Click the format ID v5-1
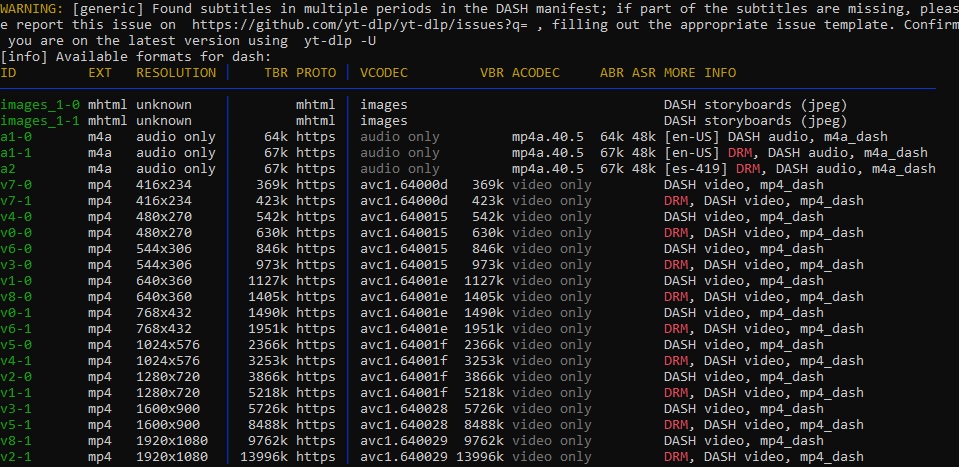The image size is (959, 467). click(x=16, y=424)
